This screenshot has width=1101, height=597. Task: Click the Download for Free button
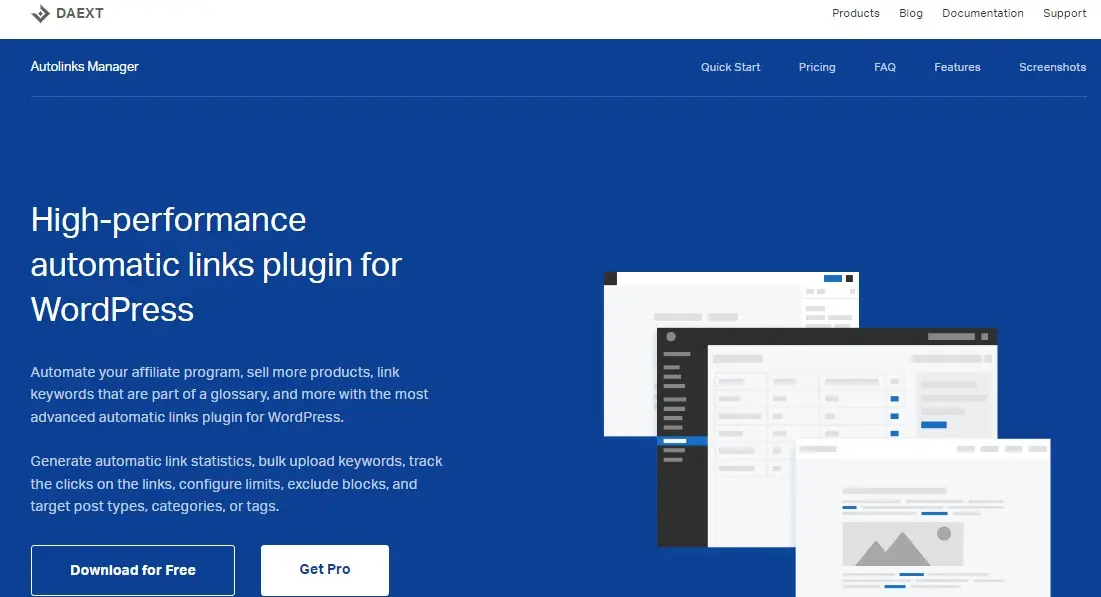point(133,570)
